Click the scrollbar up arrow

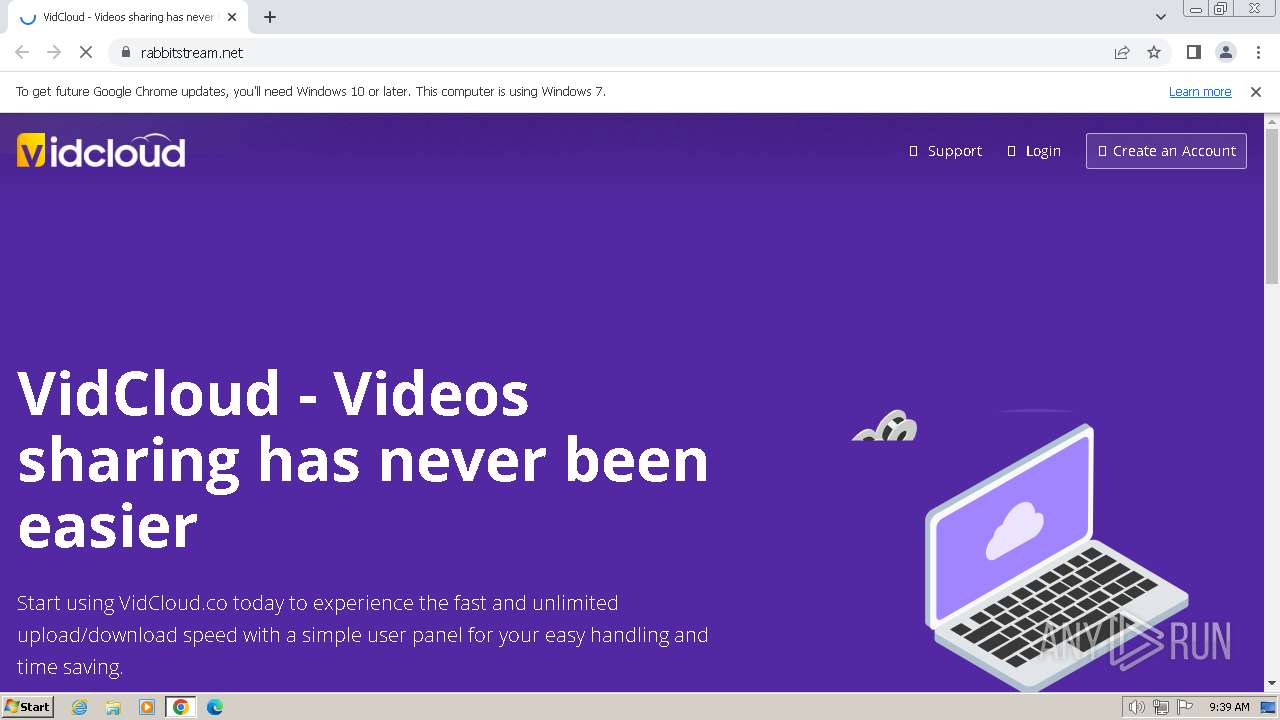click(1272, 121)
